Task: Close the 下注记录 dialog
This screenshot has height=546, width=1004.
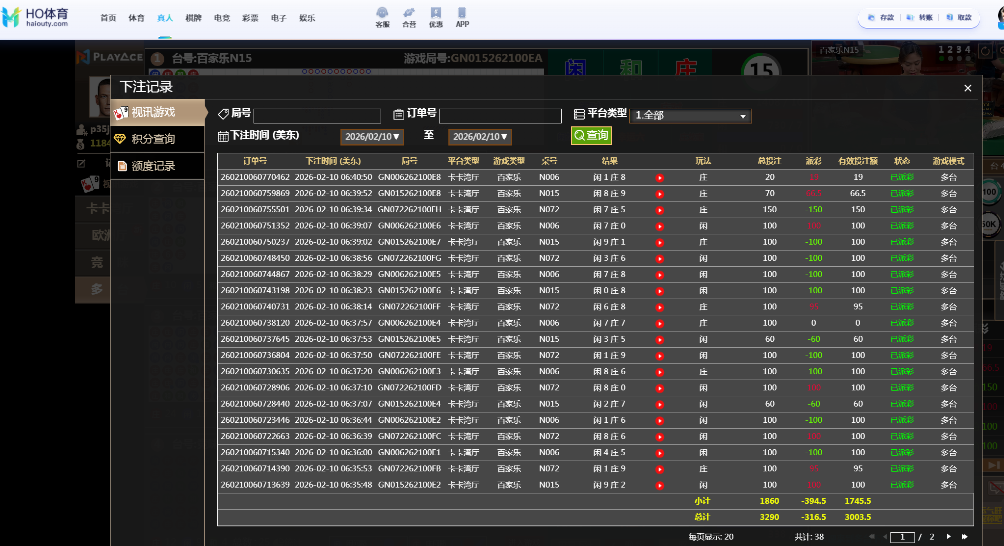Action: click(967, 88)
